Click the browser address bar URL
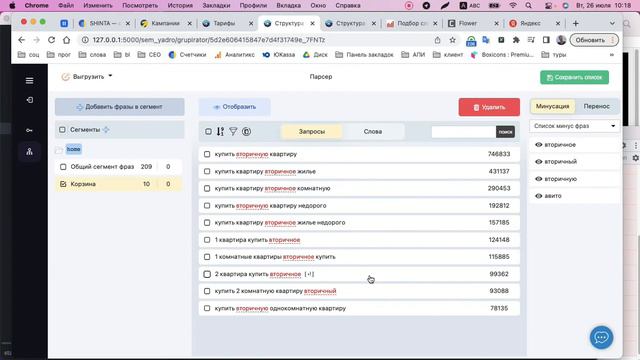 coord(209,40)
